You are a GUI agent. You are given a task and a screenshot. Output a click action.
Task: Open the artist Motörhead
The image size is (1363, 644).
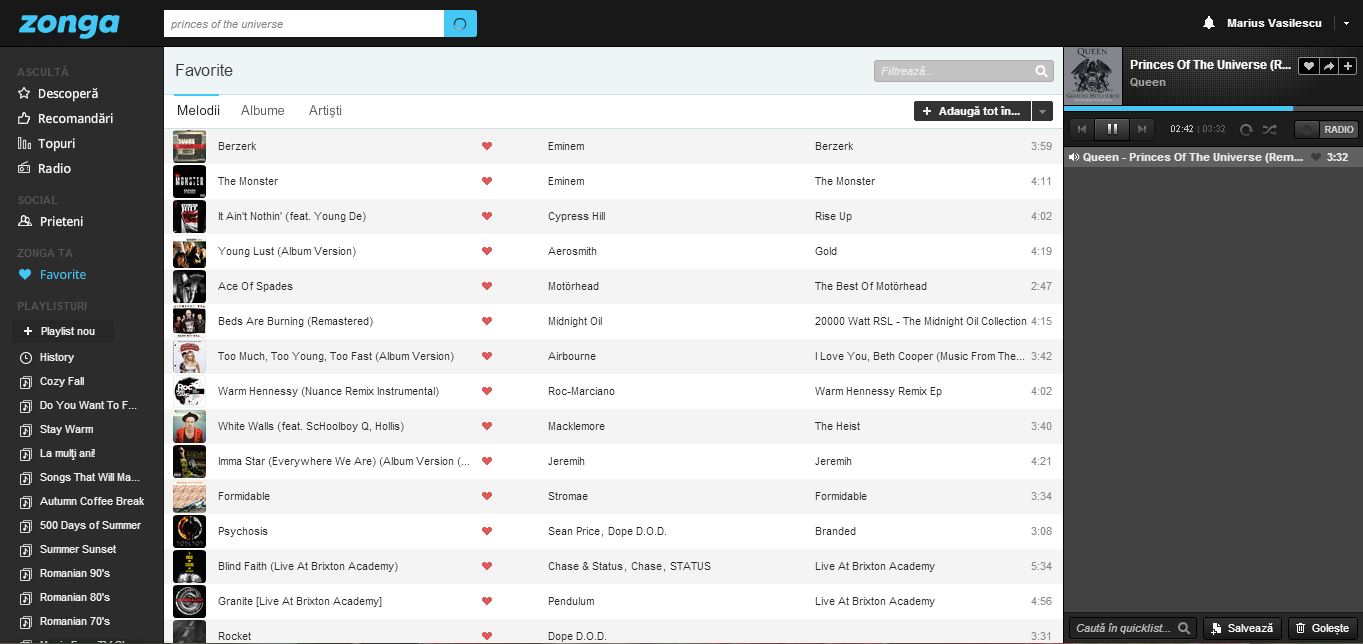(x=573, y=286)
